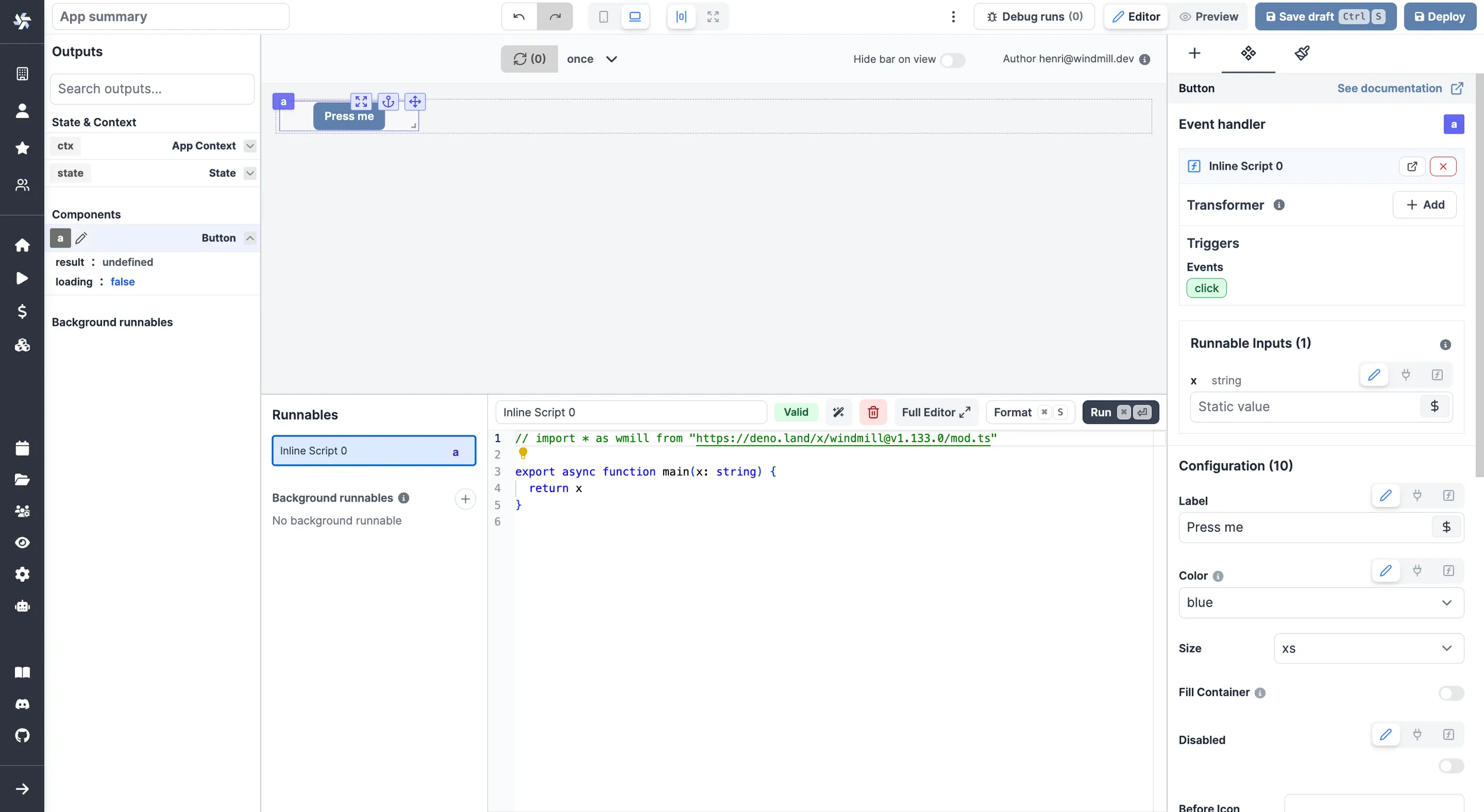Enable the Disabled toggle
Image resolution: width=1484 pixels, height=812 pixels.
(x=1449, y=766)
